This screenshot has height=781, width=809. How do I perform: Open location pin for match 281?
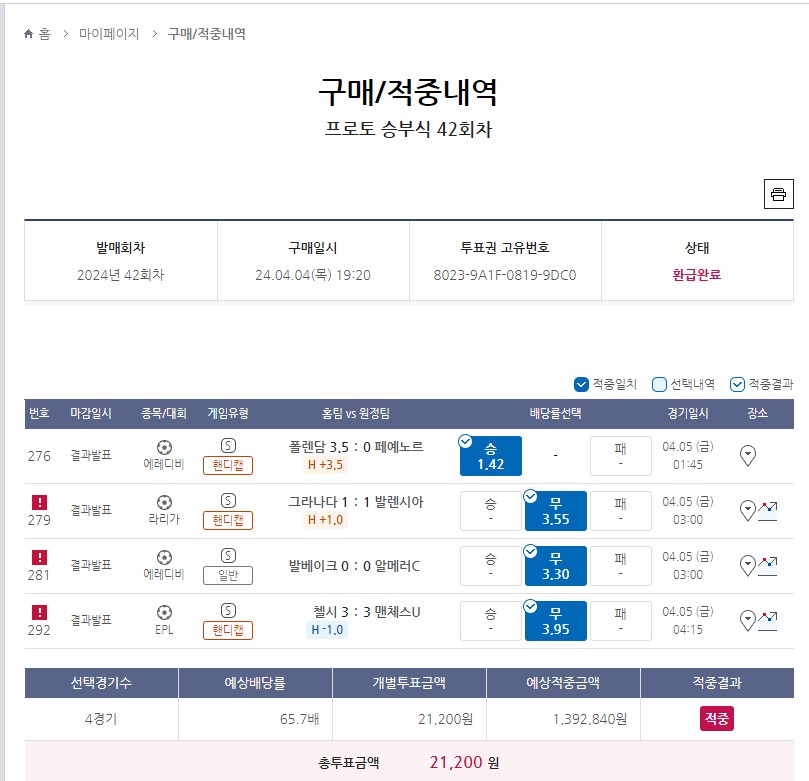coord(748,565)
